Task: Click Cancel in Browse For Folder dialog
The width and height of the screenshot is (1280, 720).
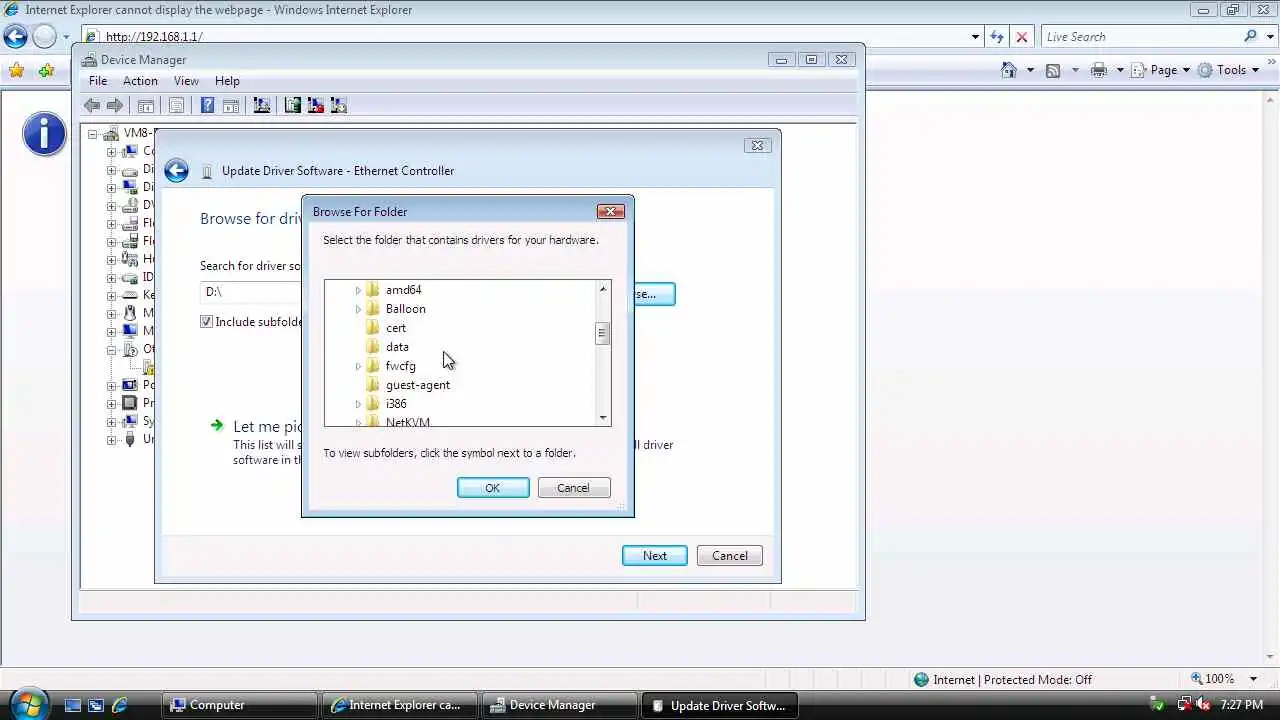Action: 573,488
